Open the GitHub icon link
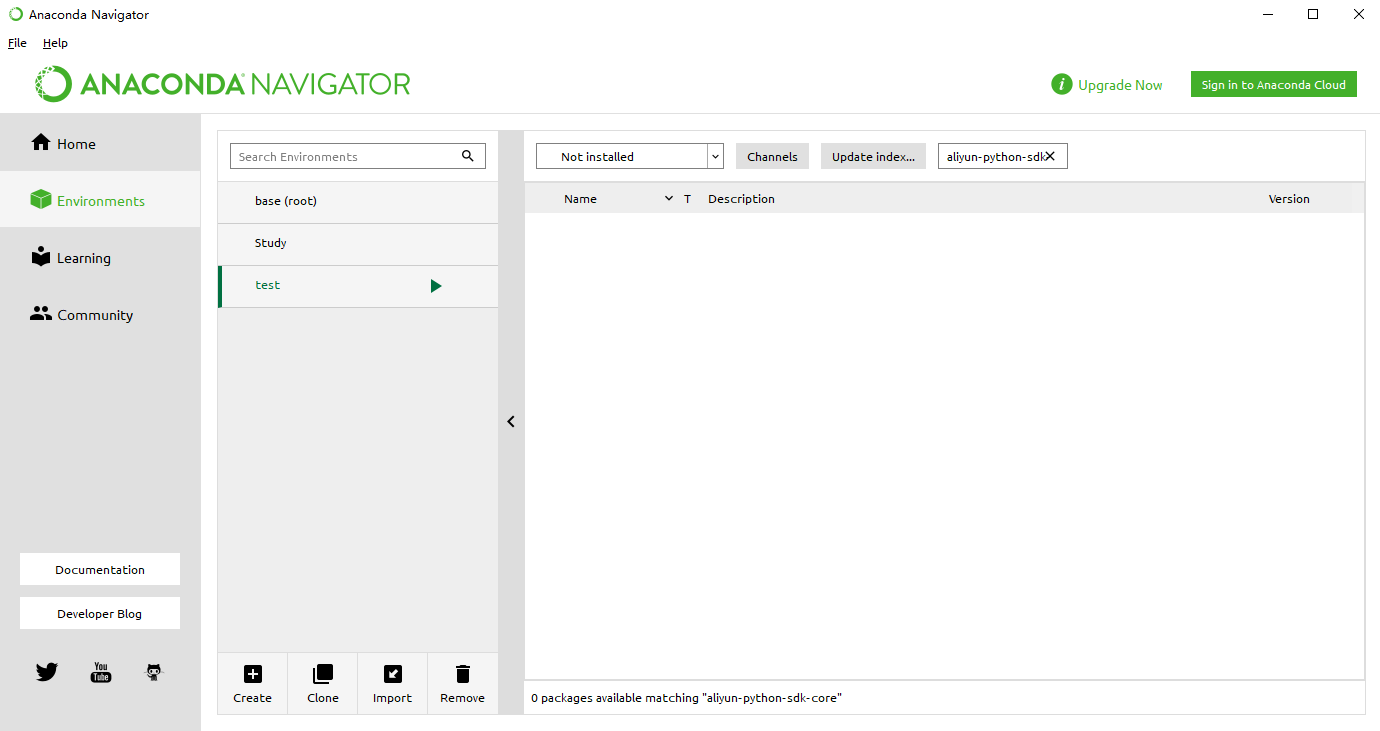This screenshot has width=1380, height=731. click(x=153, y=672)
